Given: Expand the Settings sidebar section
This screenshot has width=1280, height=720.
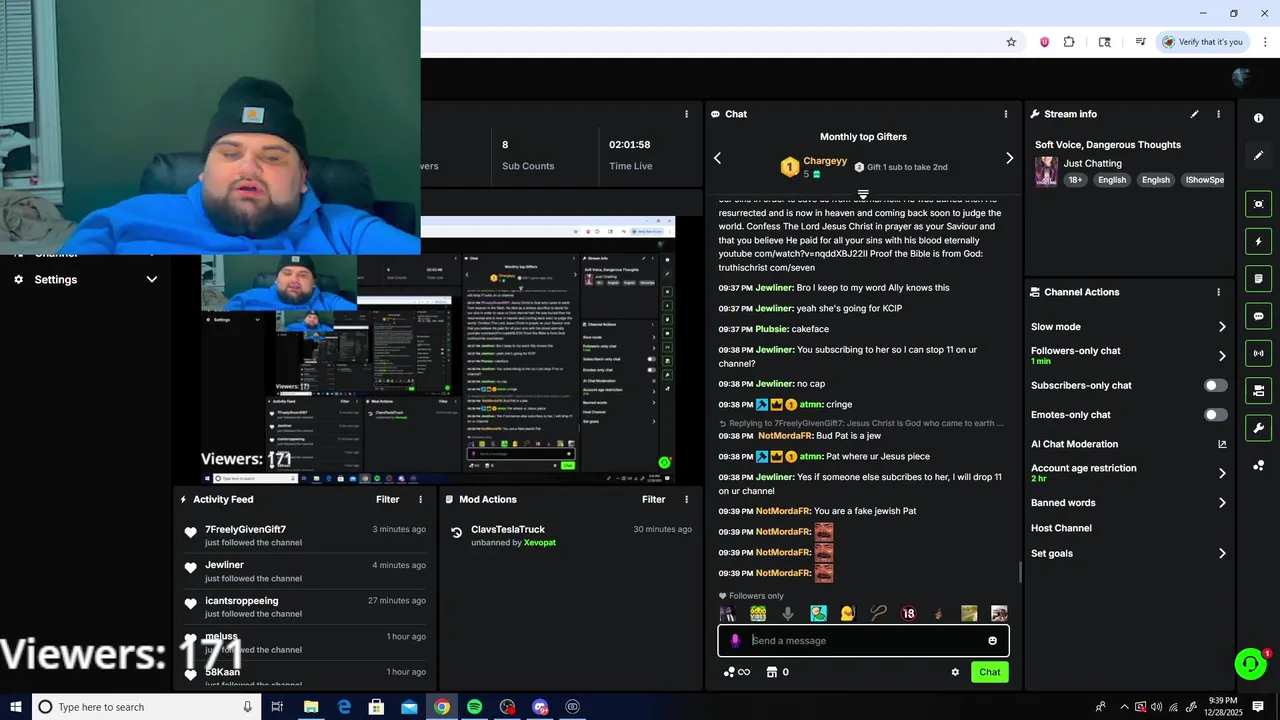Looking at the screenshot, I should pos(152,280).
